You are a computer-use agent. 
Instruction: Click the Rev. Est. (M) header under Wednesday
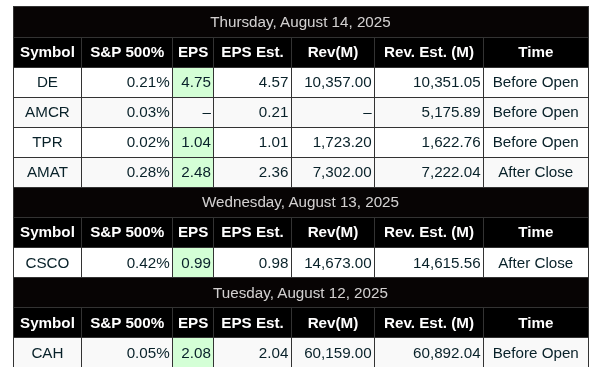pyautogui.click(x=429, y=232)
